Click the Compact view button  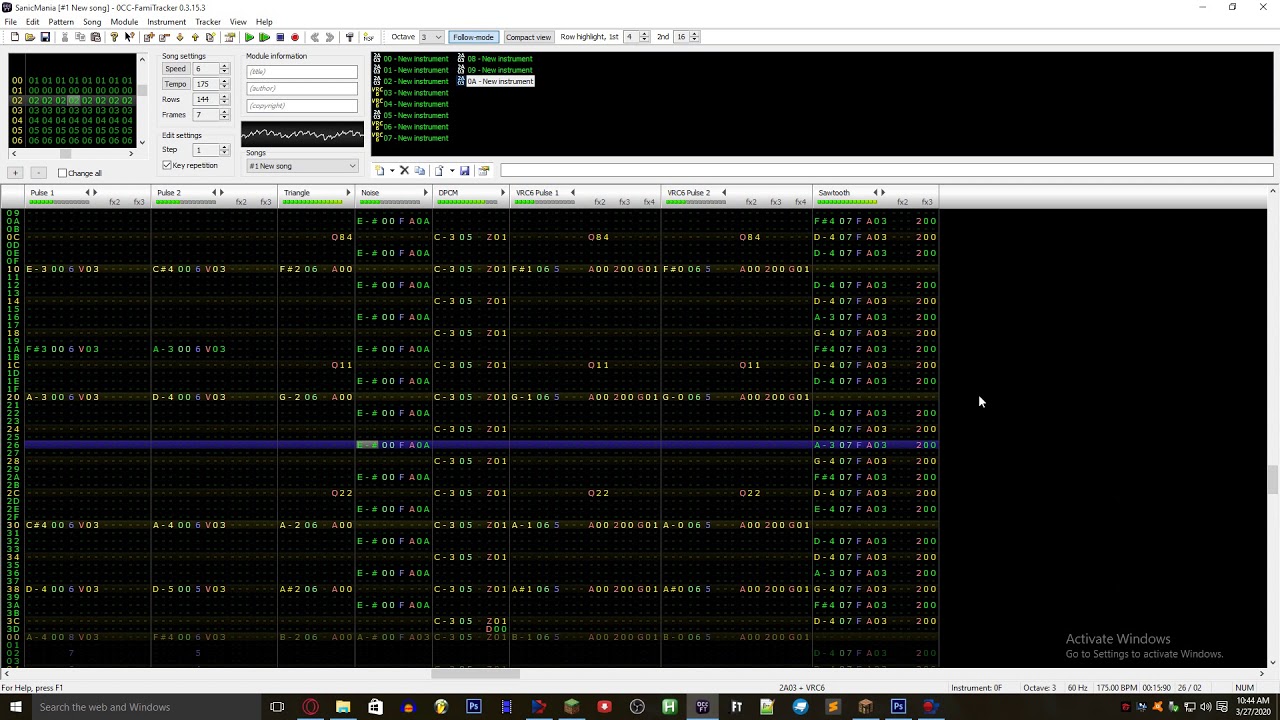pos(528,37)
